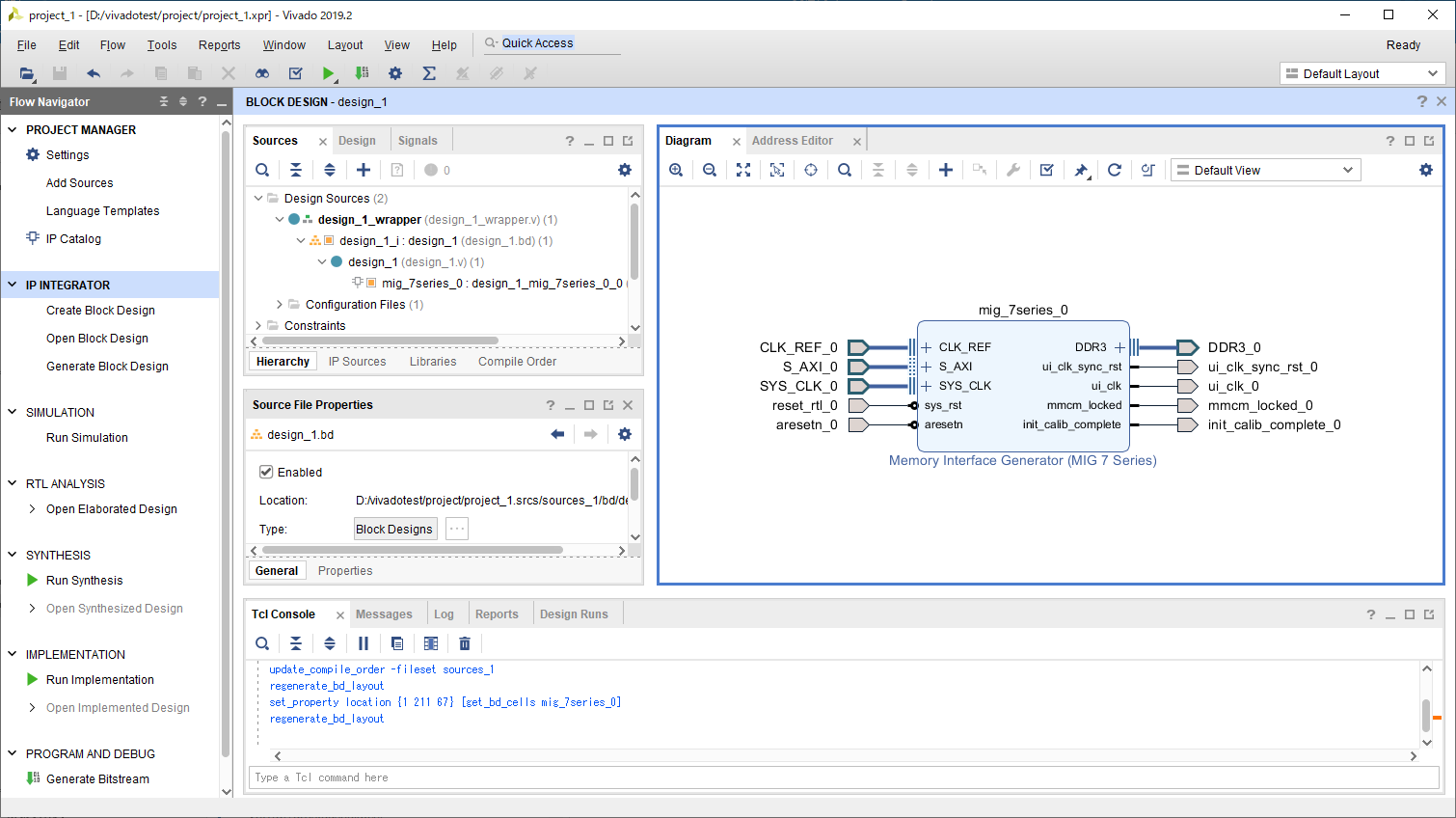Click Regenerate Layout icon in diagram toolbar
Screen dimensions: 1456x818
pos(1114,170)
